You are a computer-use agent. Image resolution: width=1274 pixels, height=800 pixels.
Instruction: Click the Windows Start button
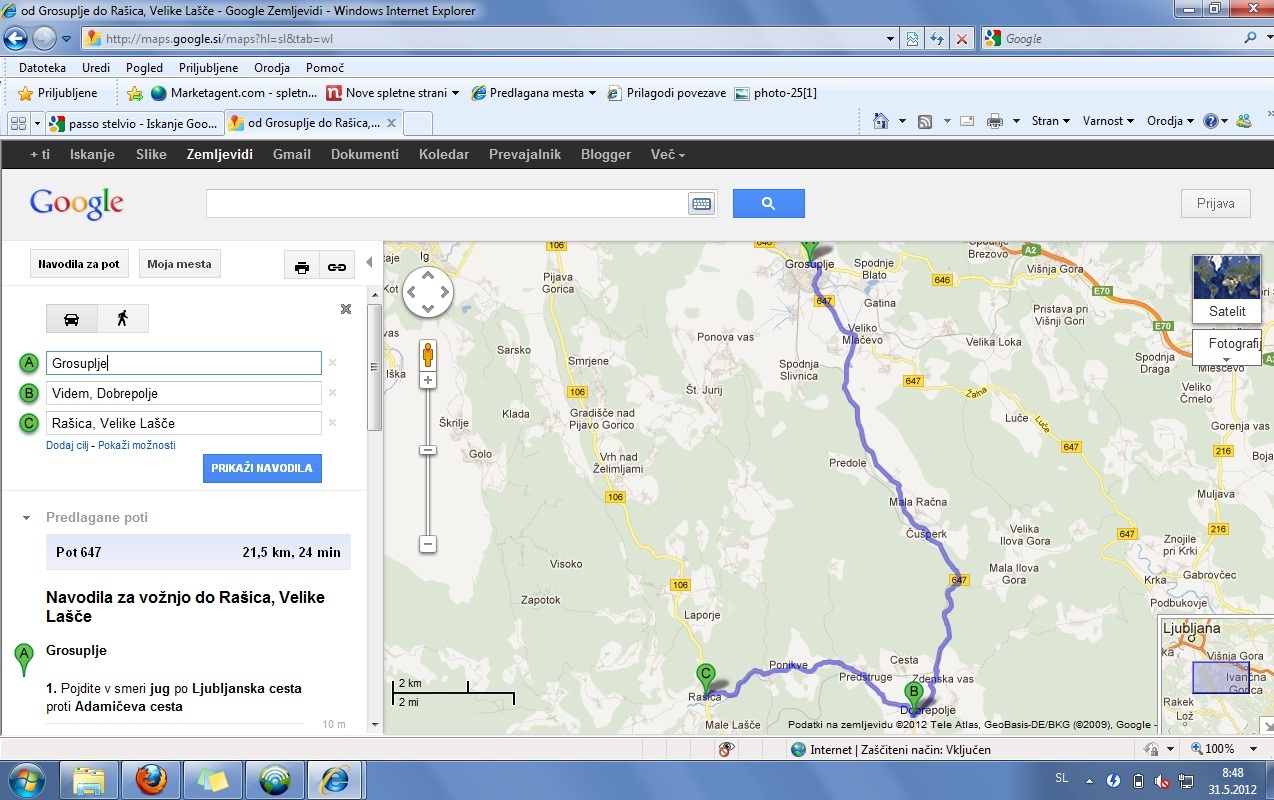click(25, 779)
